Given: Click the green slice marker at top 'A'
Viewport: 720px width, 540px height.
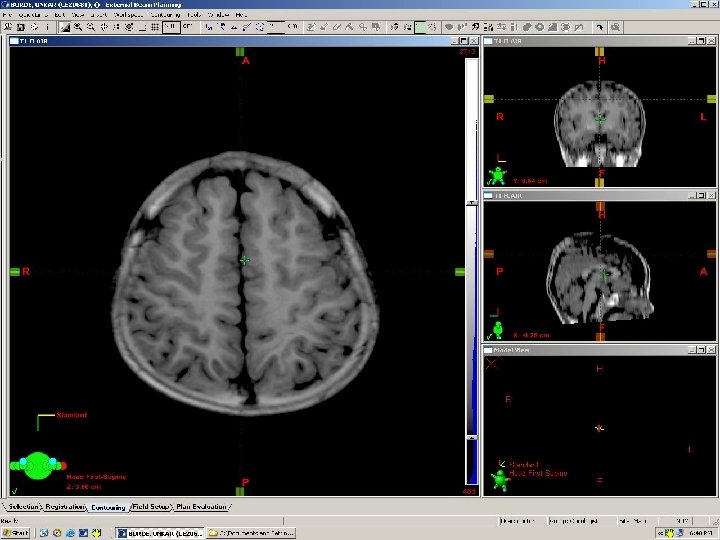Looking at the screenshot, I should [240, 52].
